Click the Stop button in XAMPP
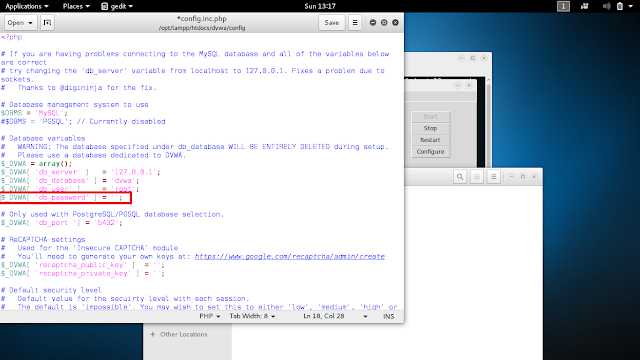Image resolution: width=640 pixels, height=360 pixels. point(430,128)
